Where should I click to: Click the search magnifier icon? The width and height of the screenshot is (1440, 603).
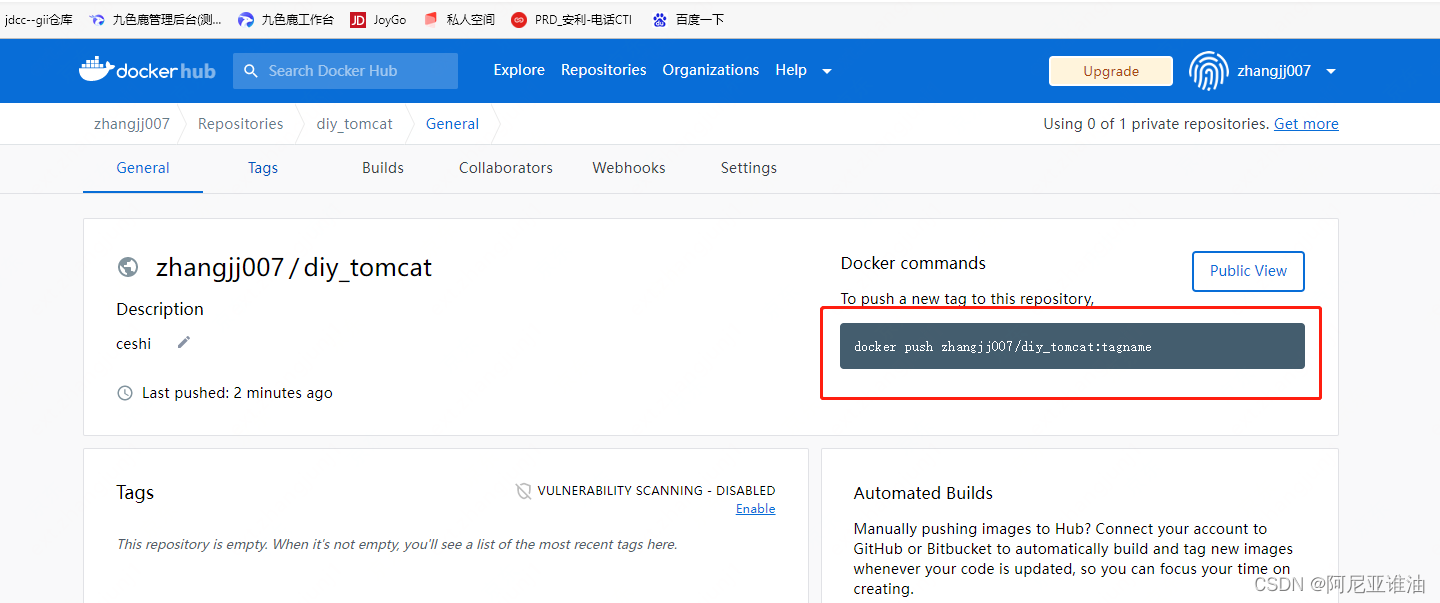252,71
